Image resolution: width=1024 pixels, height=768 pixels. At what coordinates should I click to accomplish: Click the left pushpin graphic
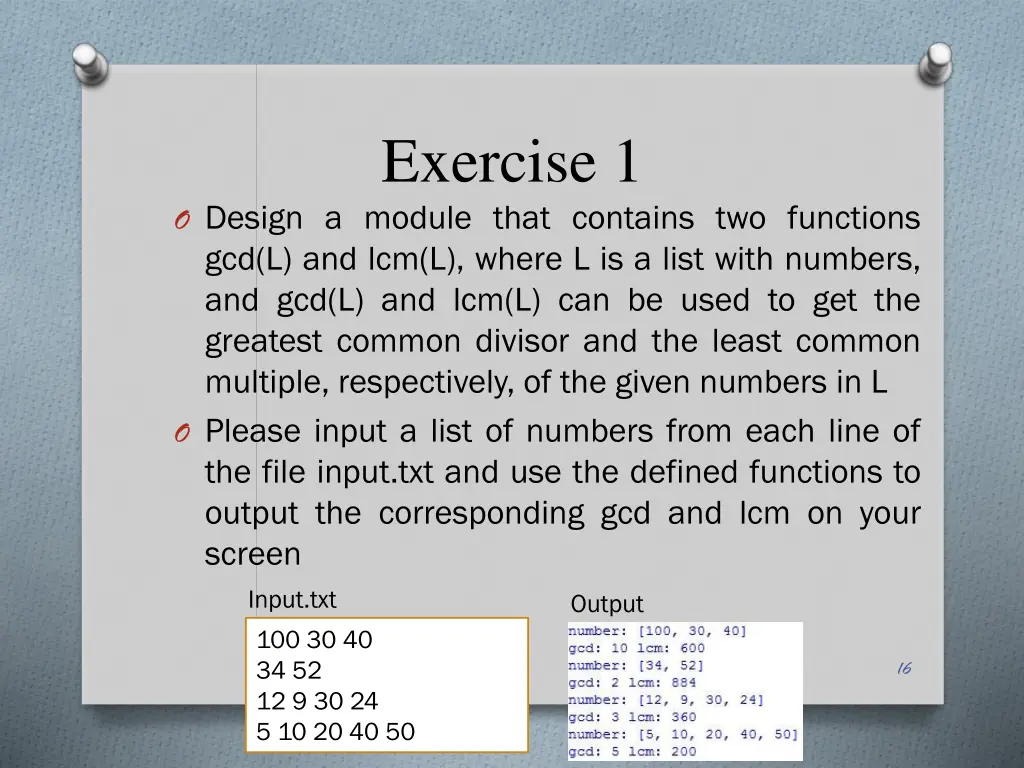pos(90,63)
